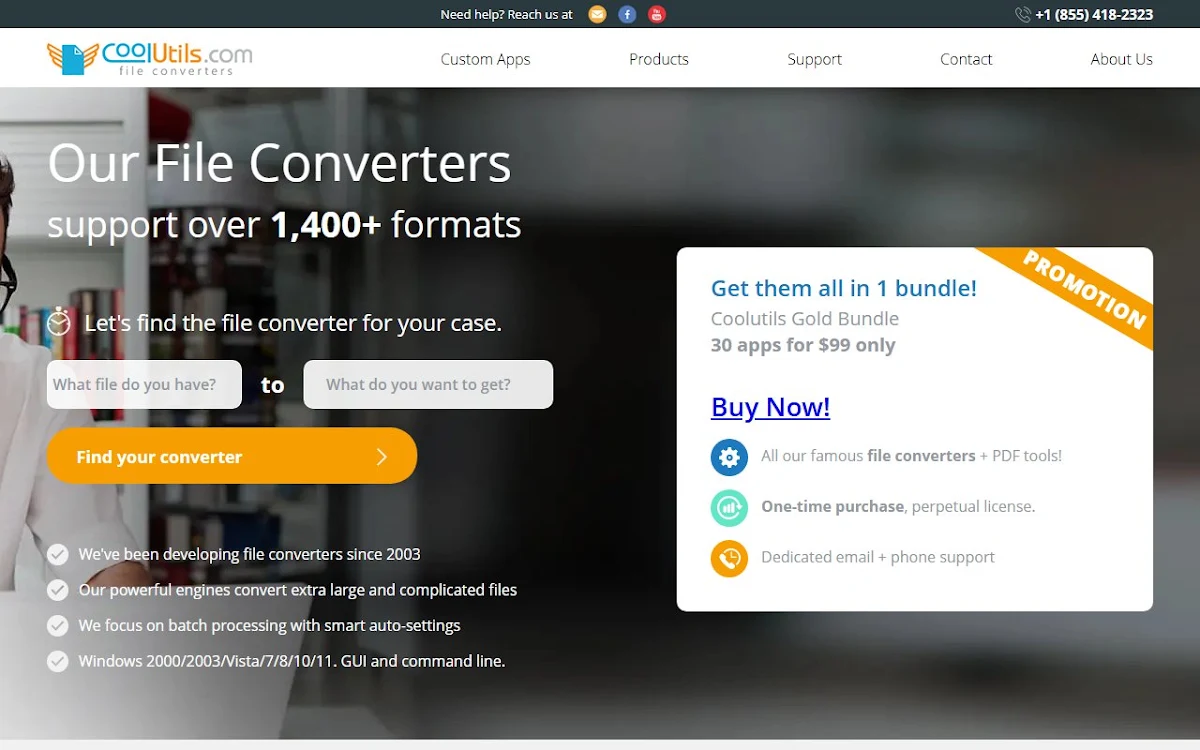Click the phone handset icon
1200x750 pixels.
tap(1023, 14)
